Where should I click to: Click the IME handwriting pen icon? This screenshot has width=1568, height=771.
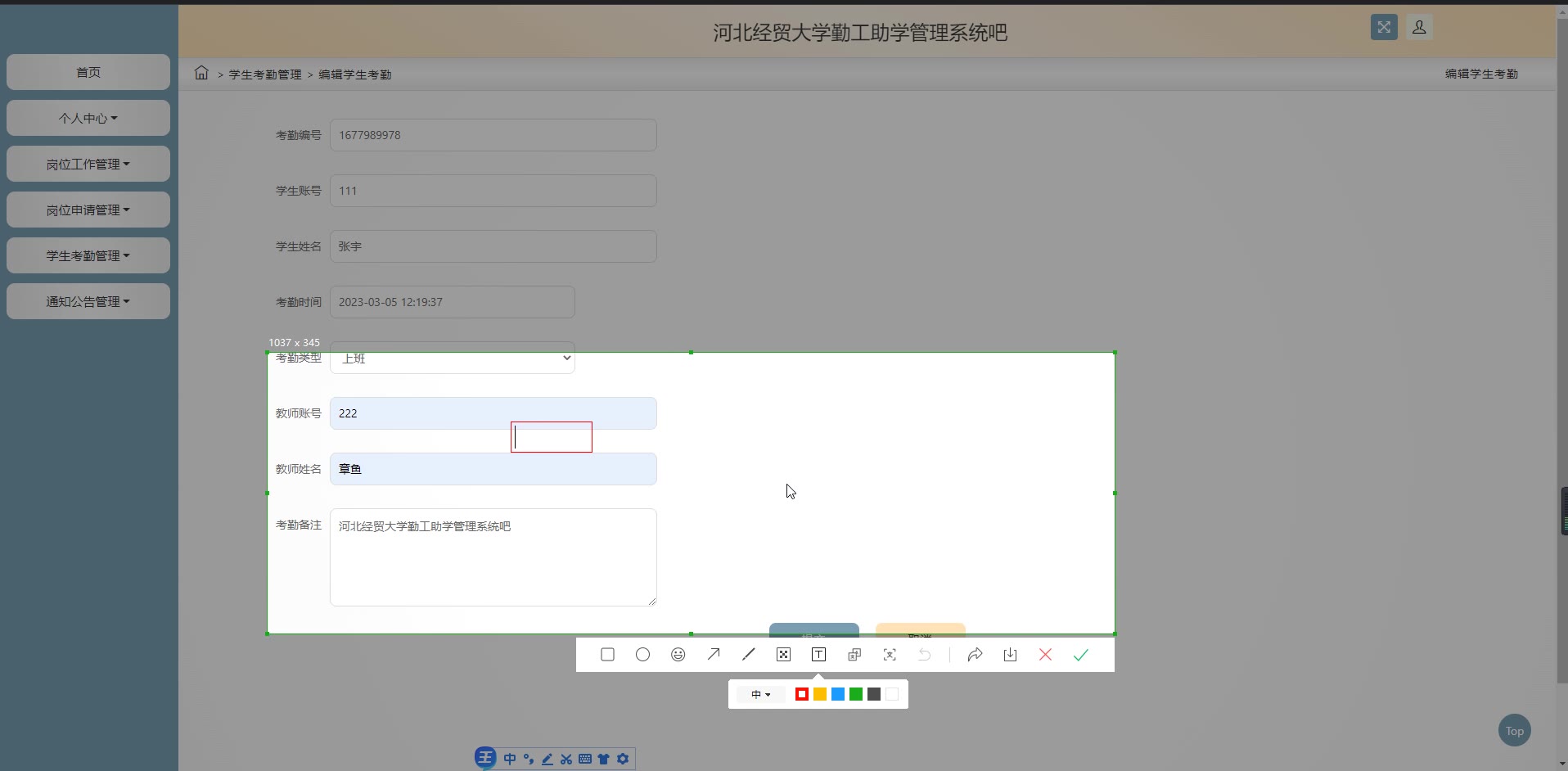pos(547,760)
